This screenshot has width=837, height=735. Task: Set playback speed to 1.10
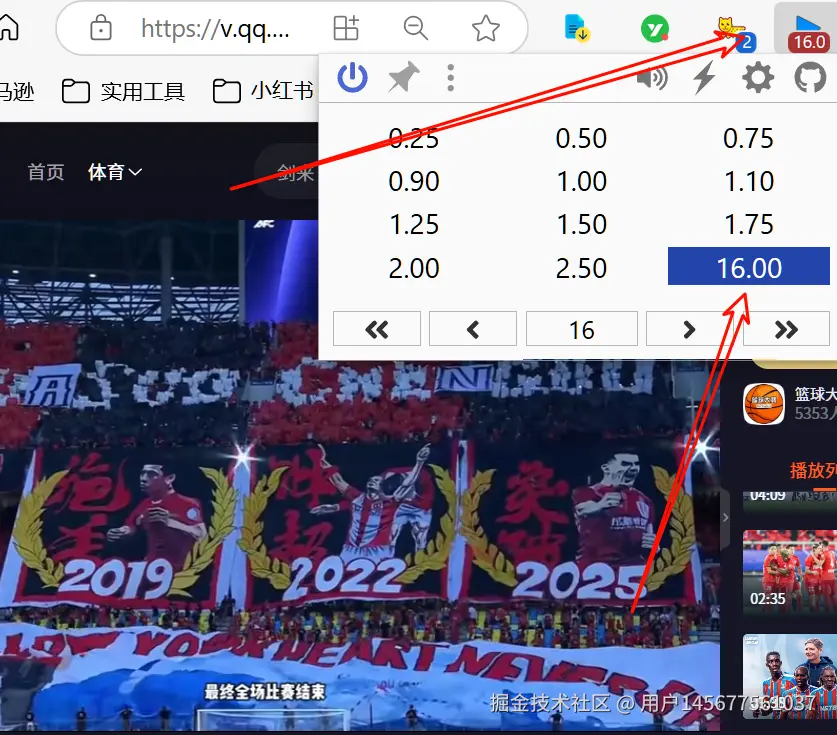[x=748, y=181]
